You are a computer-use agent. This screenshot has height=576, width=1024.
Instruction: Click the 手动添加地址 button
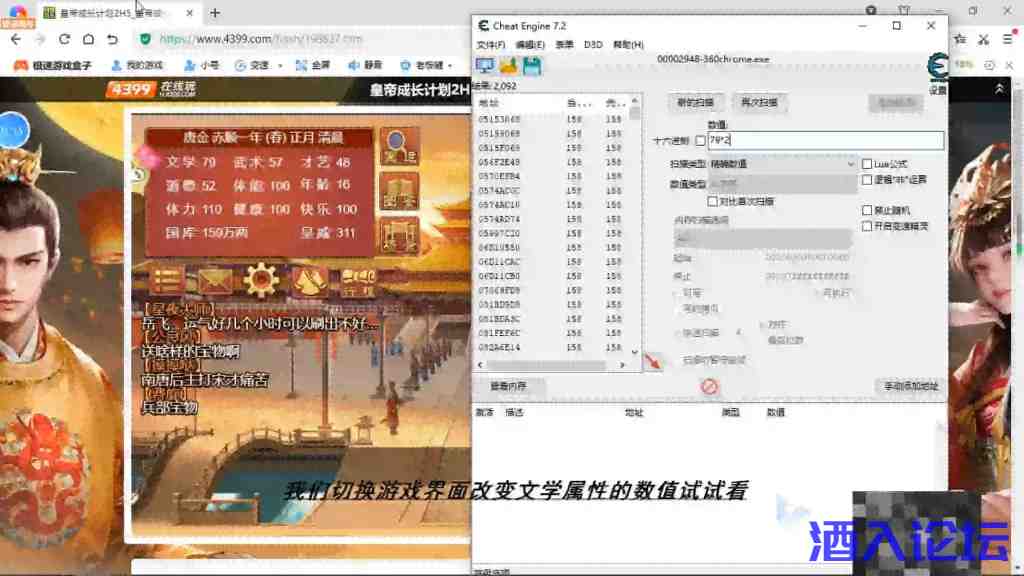coord(909,386)
